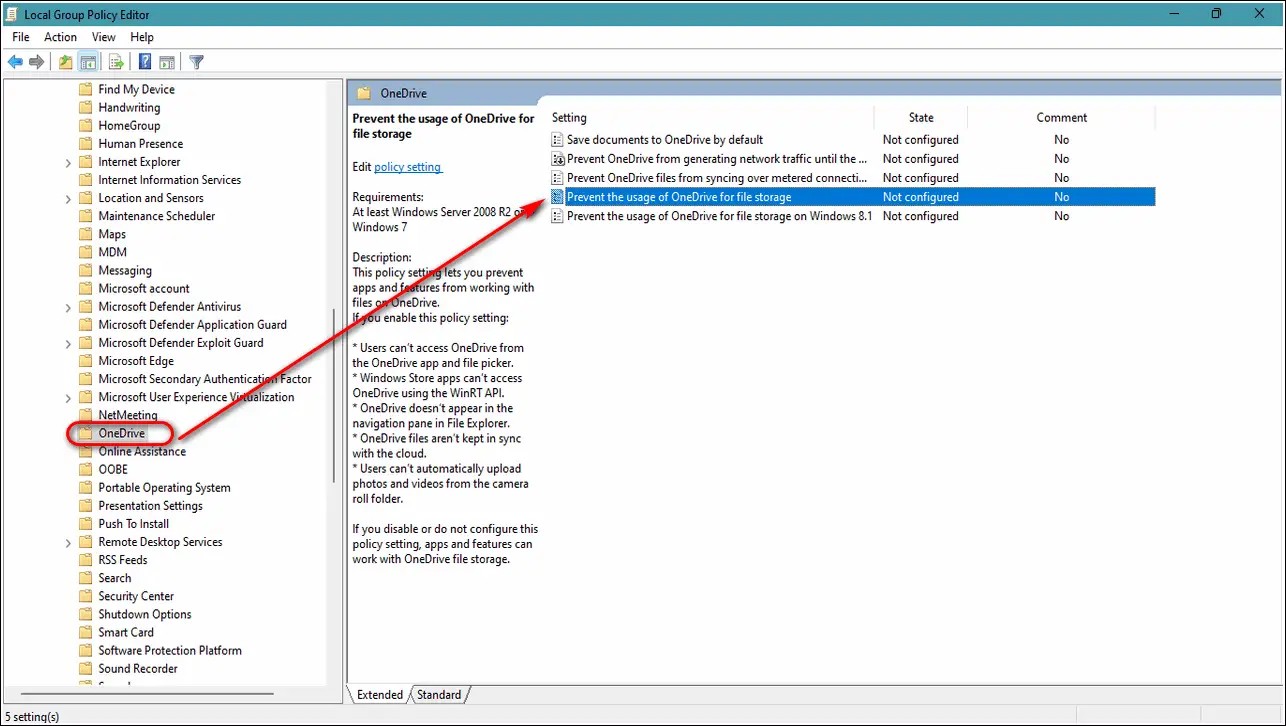
Task: Sort by the Setting column header
Action: click(x=710, y=117)
